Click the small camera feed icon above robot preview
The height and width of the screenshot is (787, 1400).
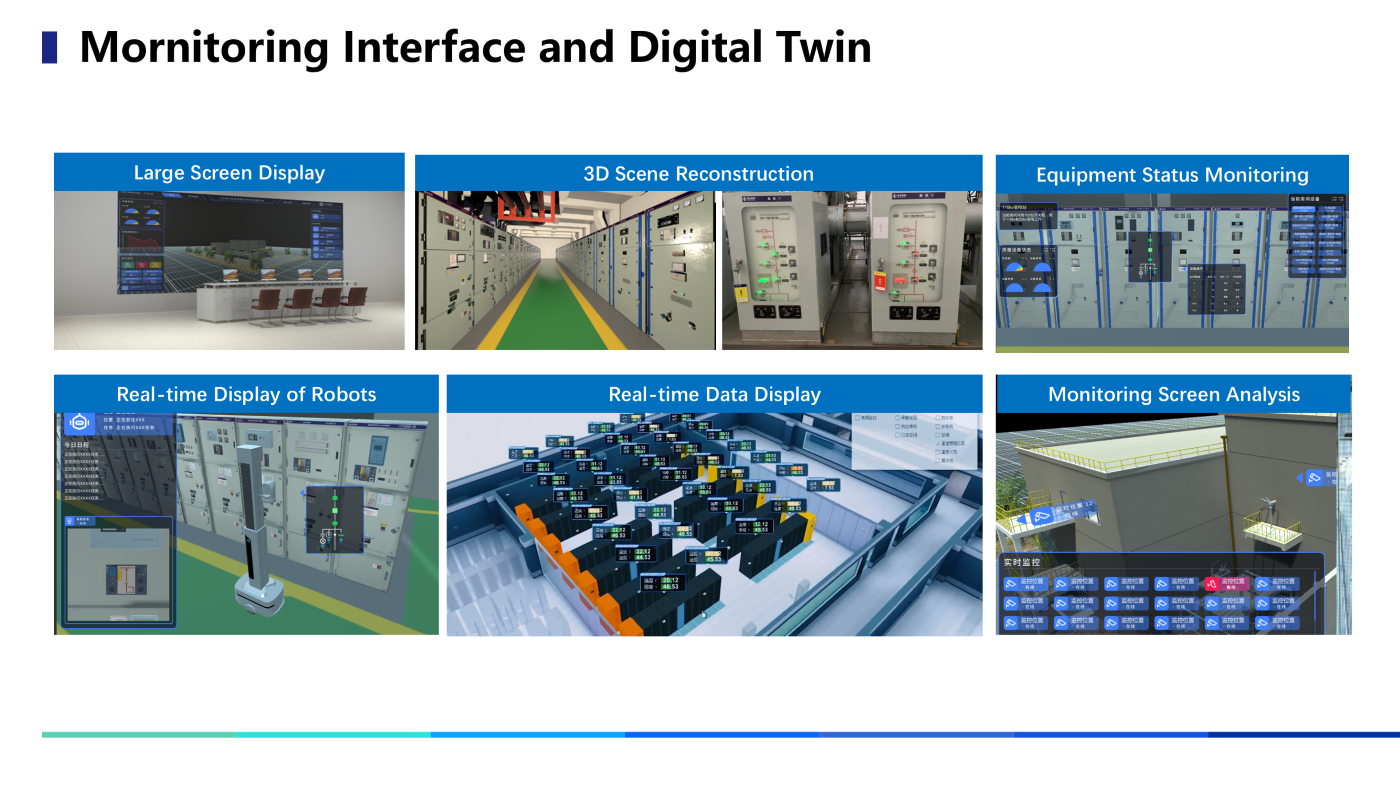pyautogui.click(x=69, y=521)
